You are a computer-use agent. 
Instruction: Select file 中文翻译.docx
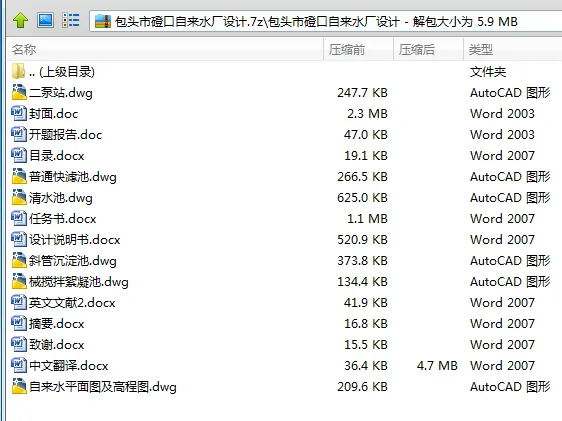pos(69,366)
